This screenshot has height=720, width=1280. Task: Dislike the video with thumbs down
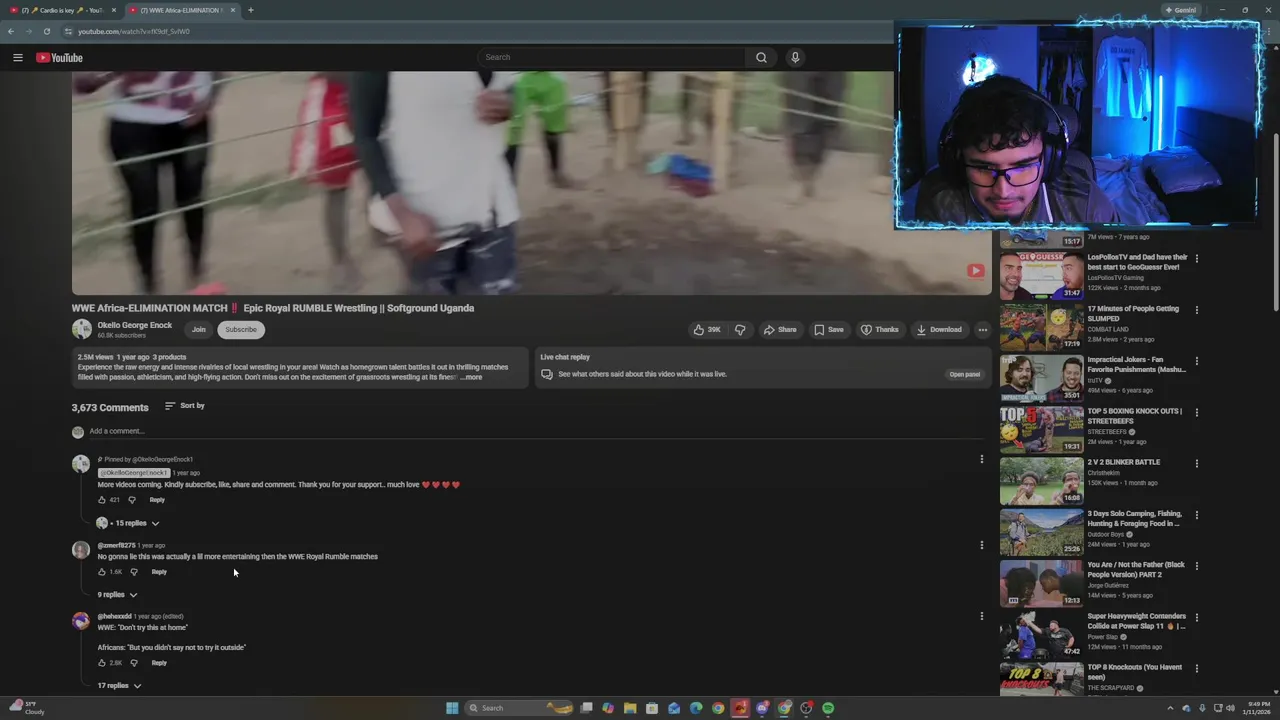pyautogui.click(x=740, y=329)
